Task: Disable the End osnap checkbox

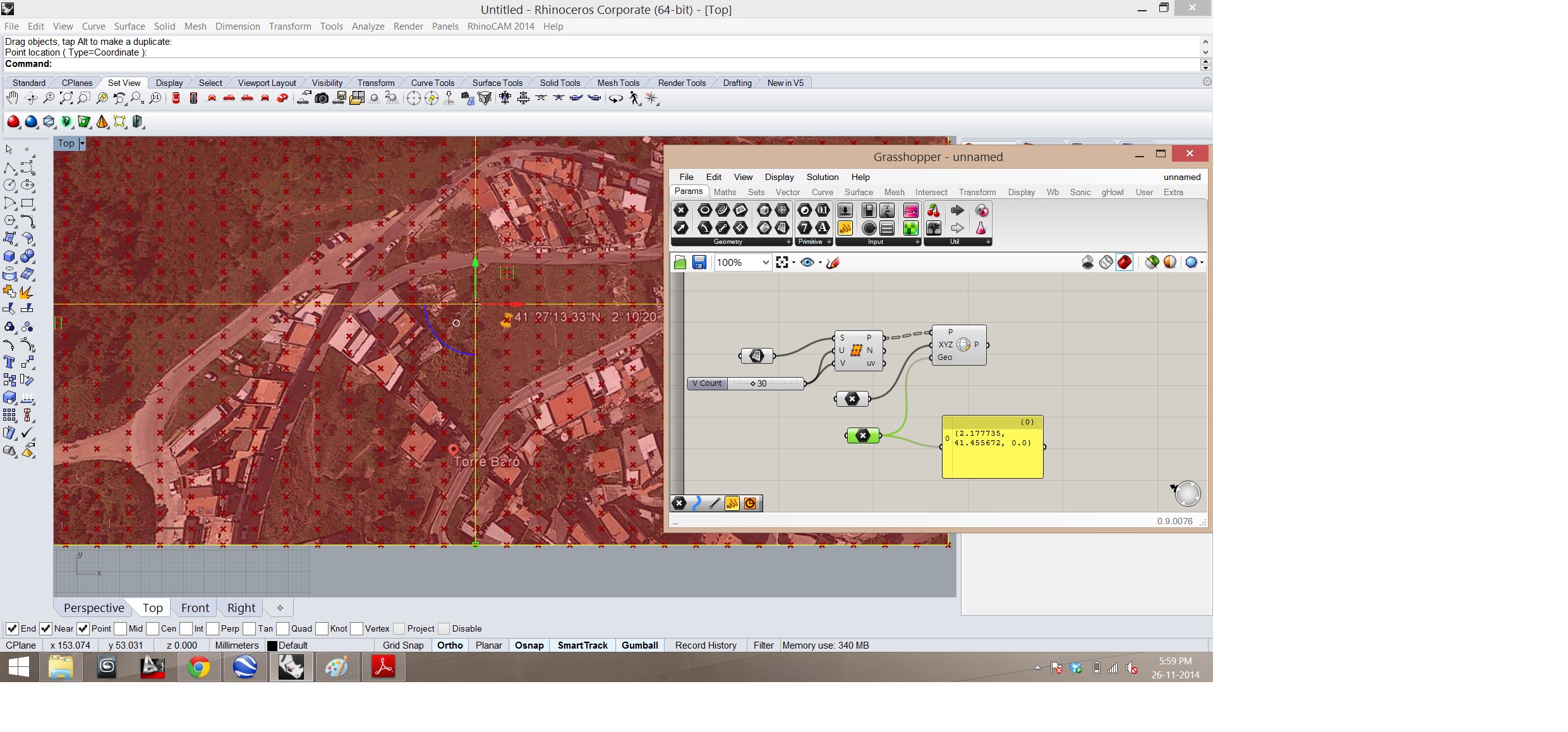Action: [x=12, y=628]
